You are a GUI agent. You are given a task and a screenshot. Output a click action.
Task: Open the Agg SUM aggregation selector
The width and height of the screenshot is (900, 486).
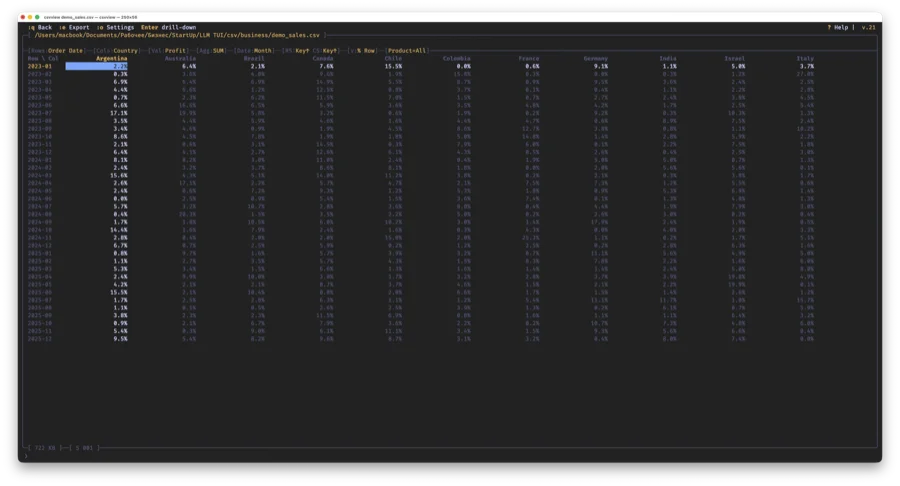click(x=214, y=50)
